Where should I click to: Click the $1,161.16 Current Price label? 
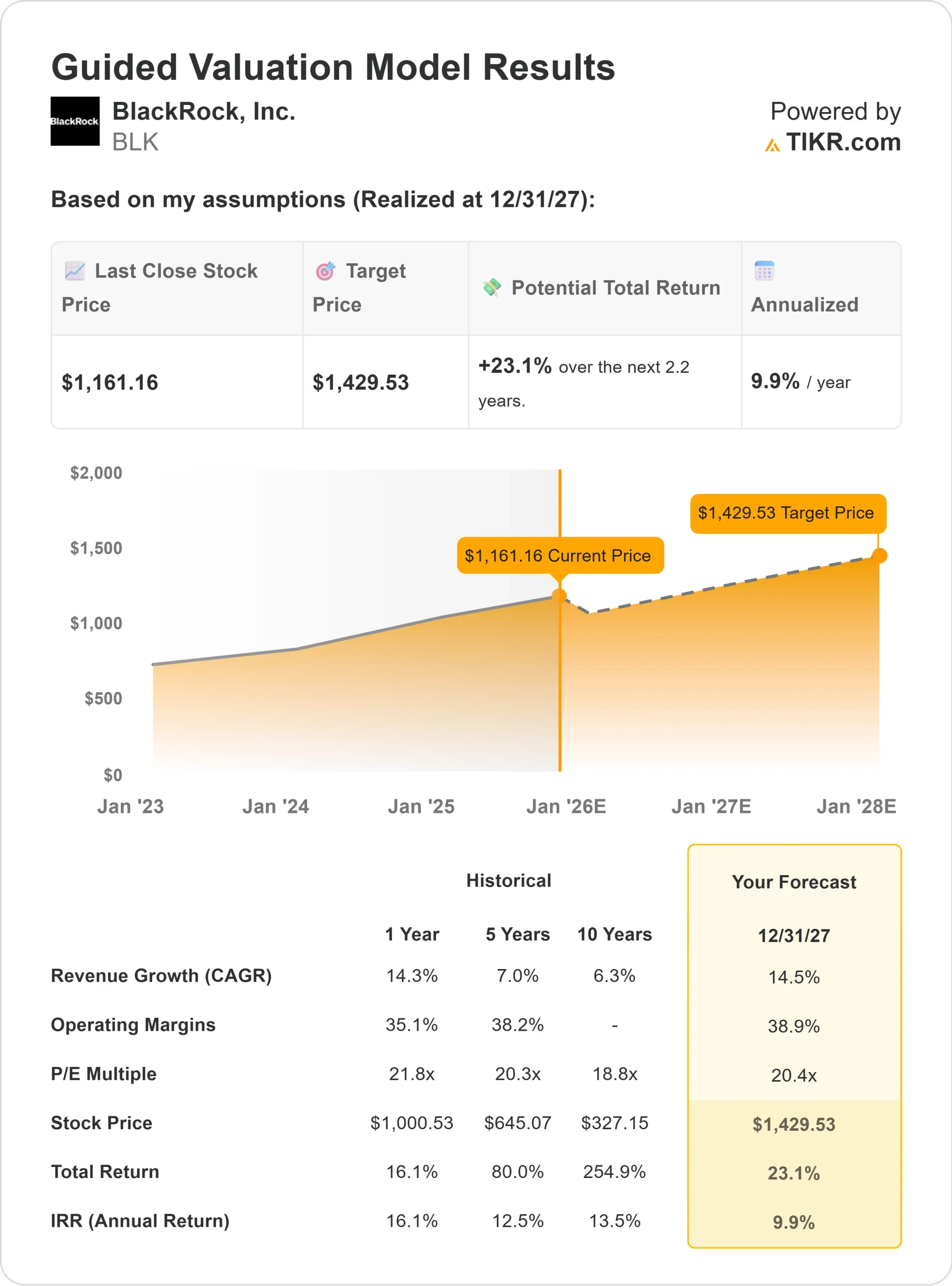point(560,556)
